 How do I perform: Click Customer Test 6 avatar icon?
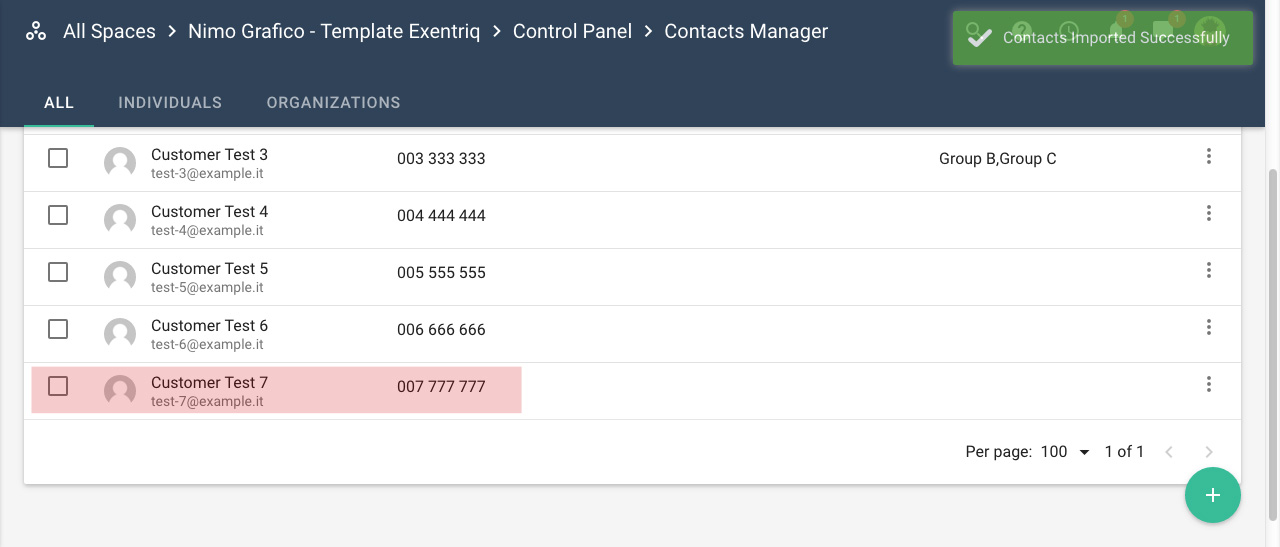point(120,334)
